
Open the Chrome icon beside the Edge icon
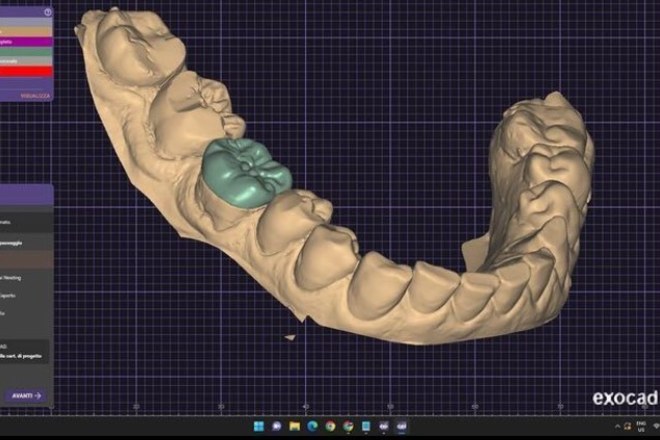(x=330, y=427)
